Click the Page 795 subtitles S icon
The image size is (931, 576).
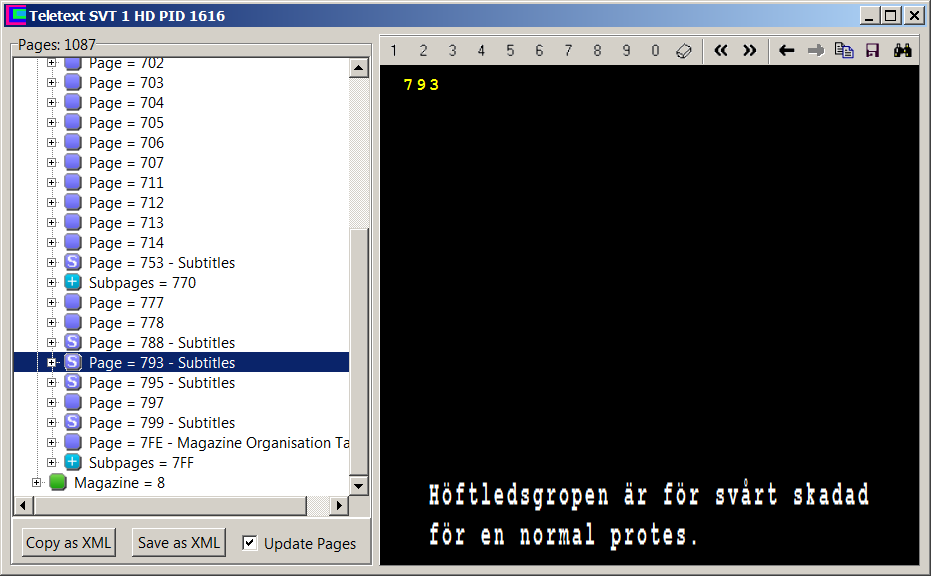coord(72,382)
